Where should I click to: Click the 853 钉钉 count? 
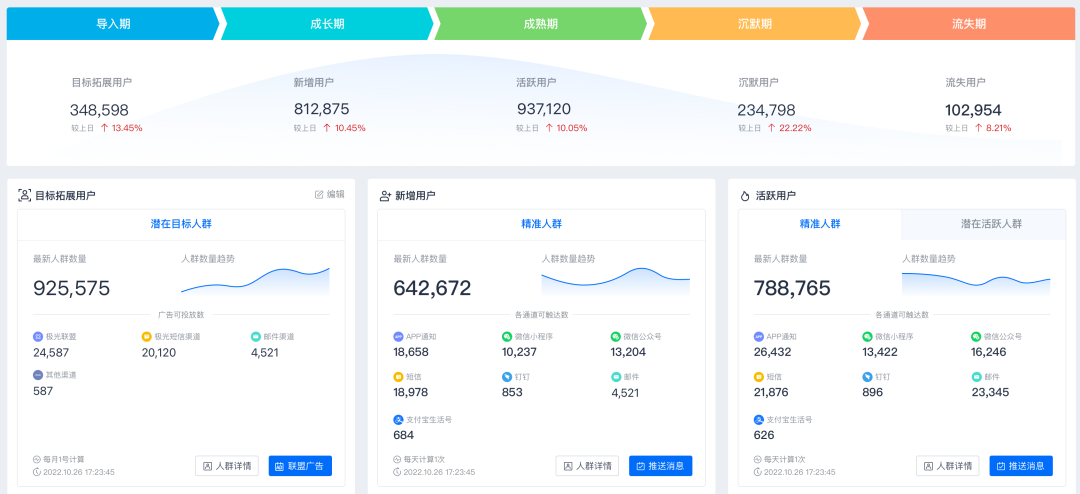[512, 392]
